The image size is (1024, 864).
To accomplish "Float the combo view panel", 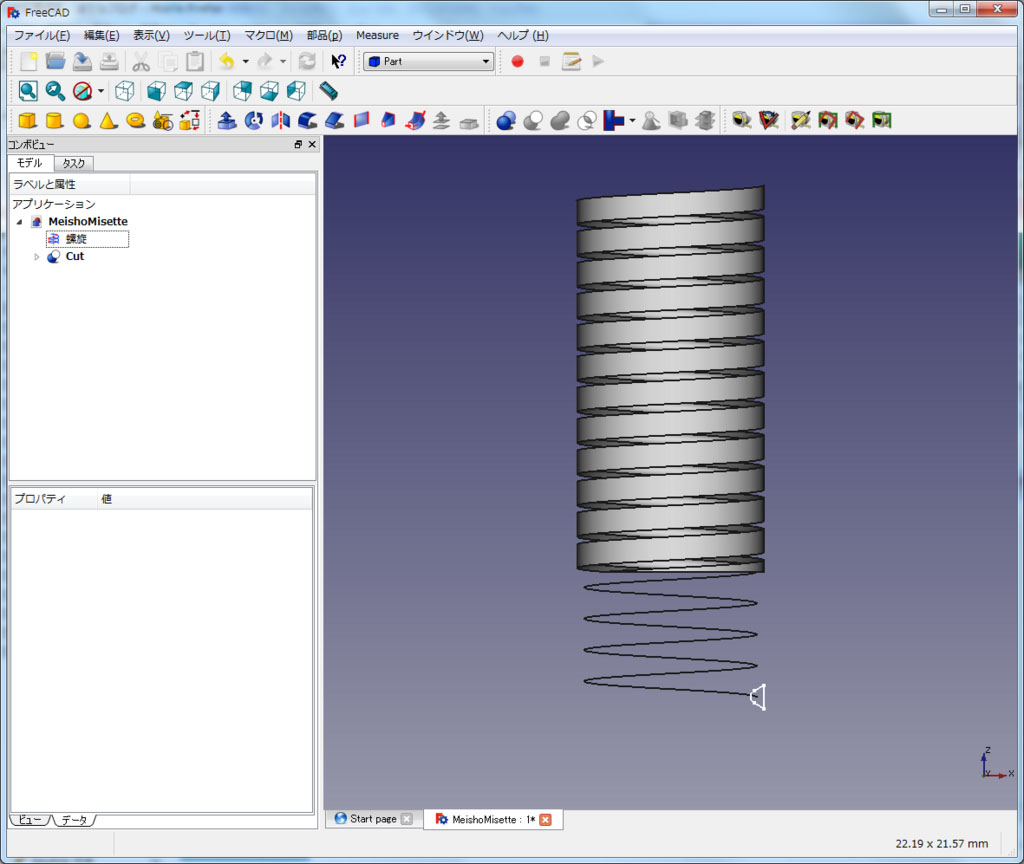I will pos(298,144).
